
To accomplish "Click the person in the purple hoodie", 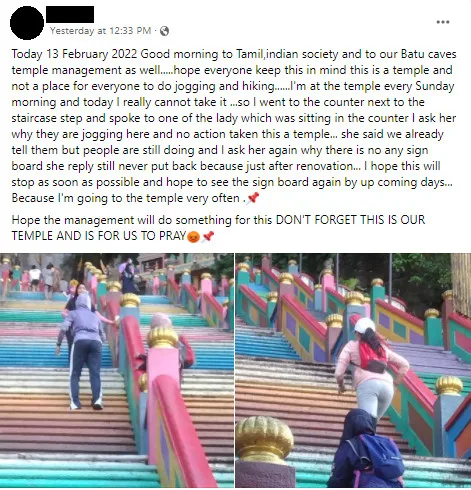I will 83,352.
